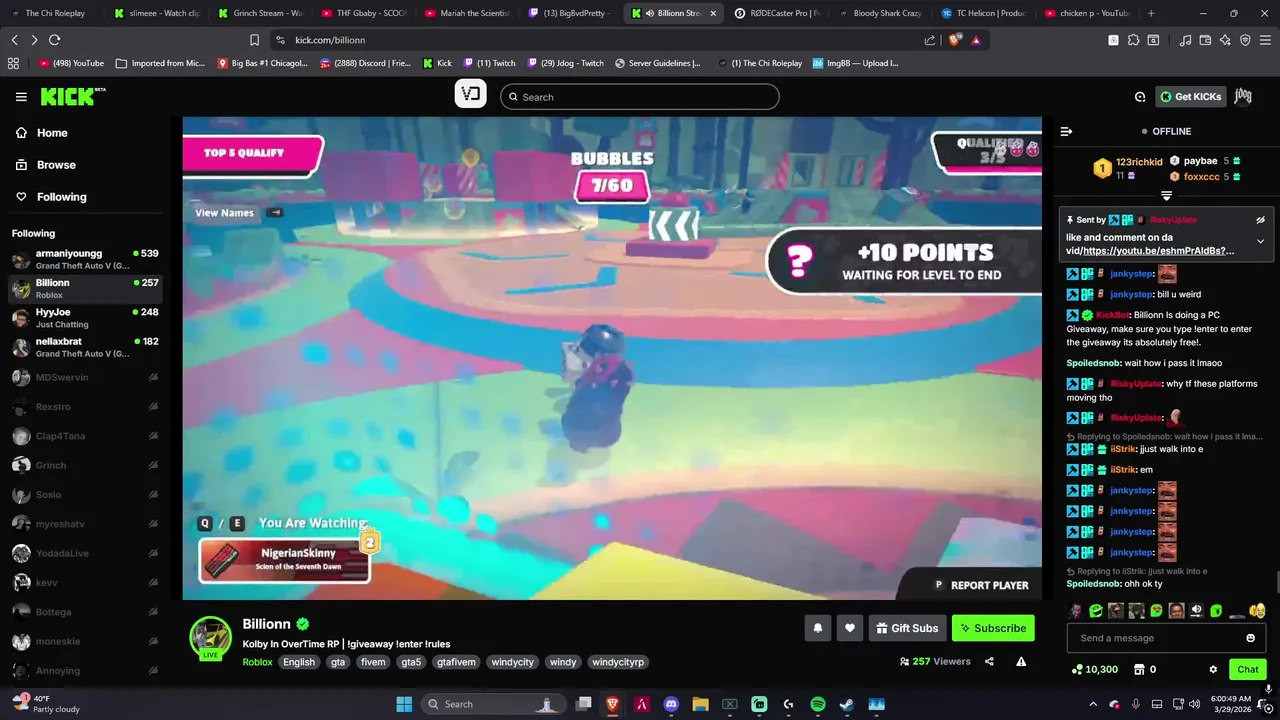Open a new browser tab
This screenshot has width=1280, height=720.
tap(1151, 13)
